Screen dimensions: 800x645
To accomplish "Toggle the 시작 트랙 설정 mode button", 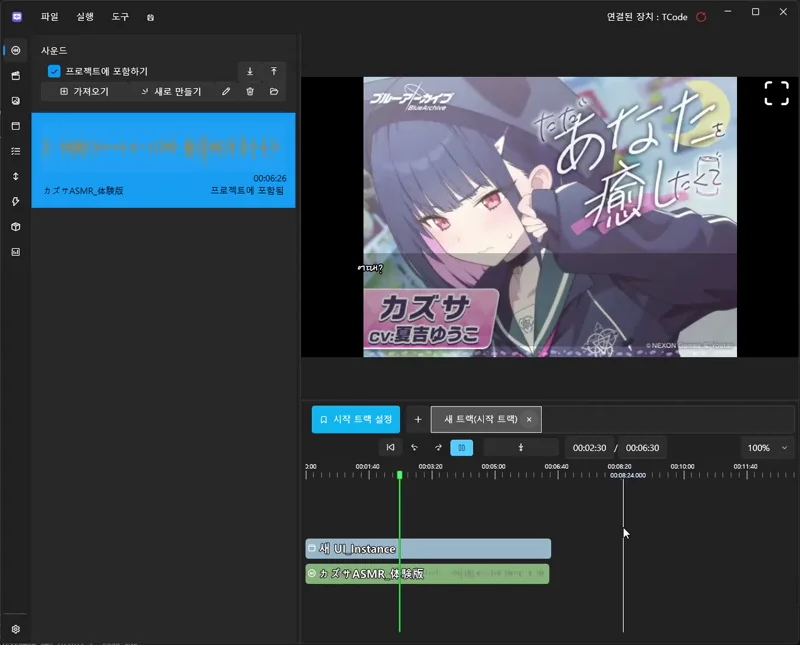I will click(x=353, y=419).
